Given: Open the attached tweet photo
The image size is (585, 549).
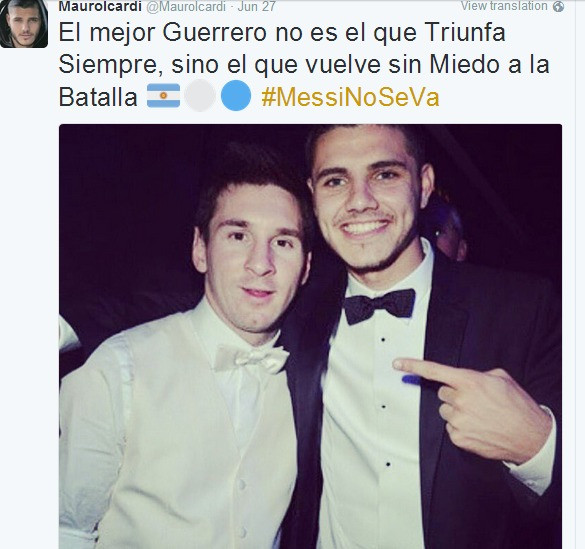Looking at the screenshot, I should pyautogui.click(x=310, y=336).
